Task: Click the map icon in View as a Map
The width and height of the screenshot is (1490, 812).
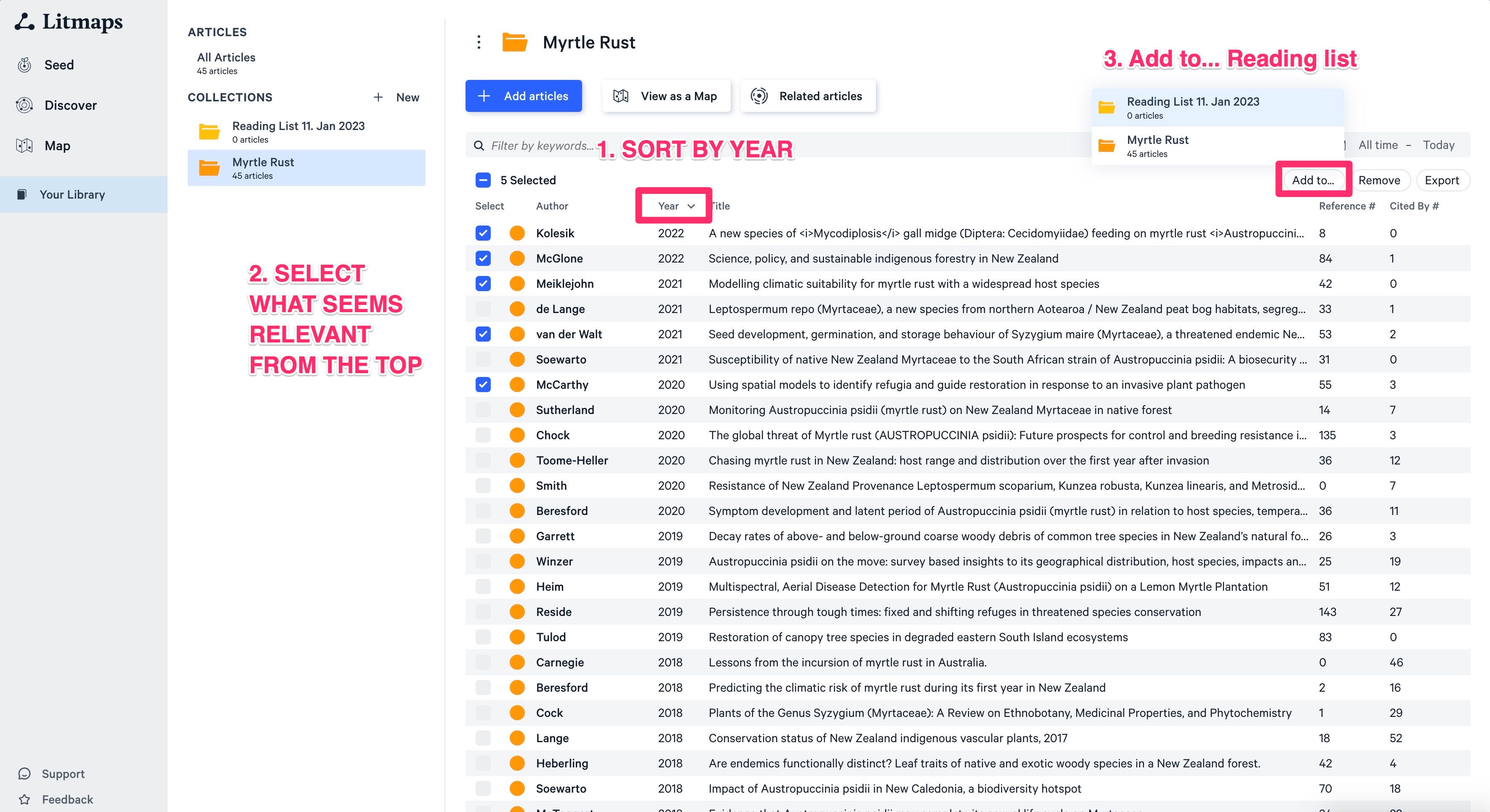Action: (621, 96)
